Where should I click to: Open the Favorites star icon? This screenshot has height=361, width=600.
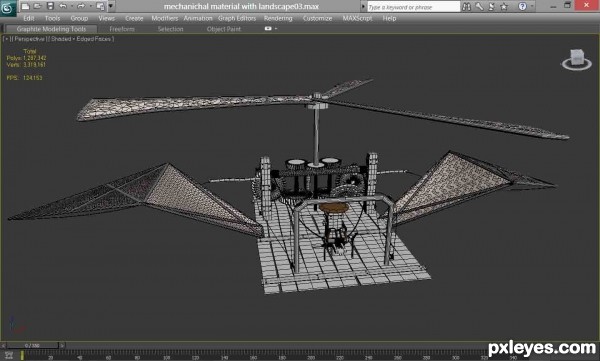click(504, 7)
